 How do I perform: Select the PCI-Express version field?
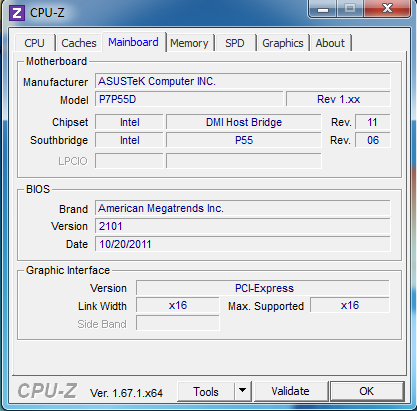[x=263, y=288]
